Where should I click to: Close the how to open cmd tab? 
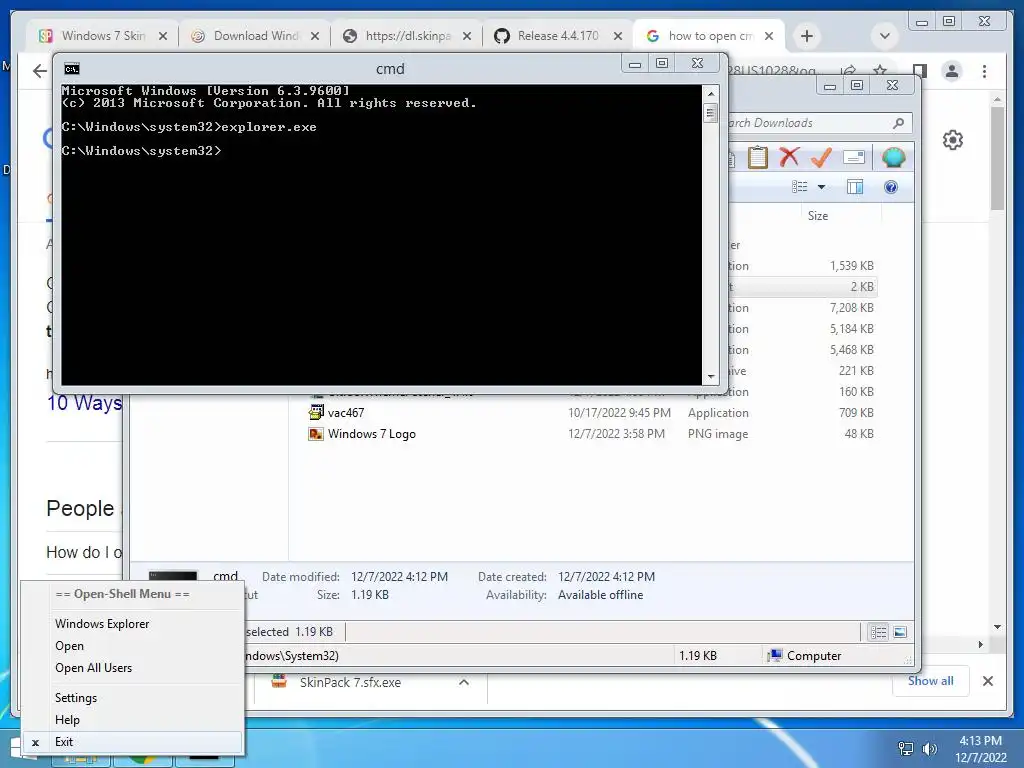click(769, 37)
